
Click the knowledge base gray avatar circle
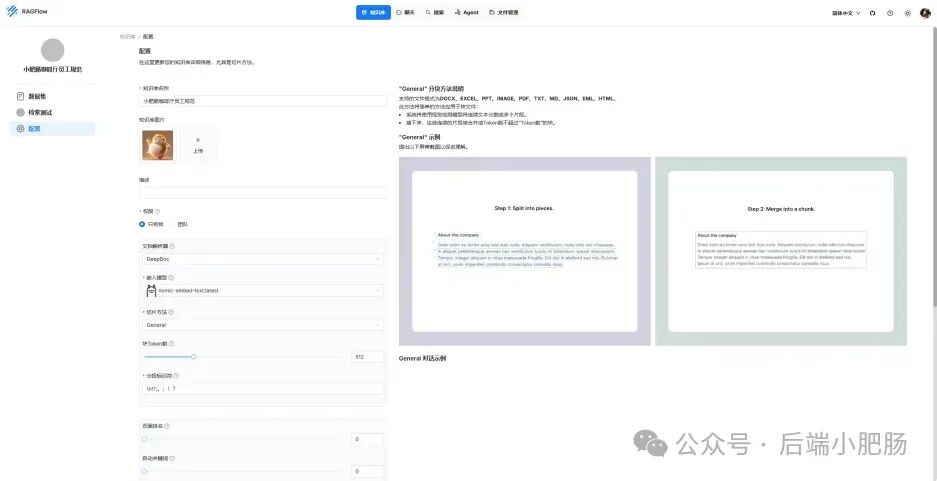[x=53, y=50]
